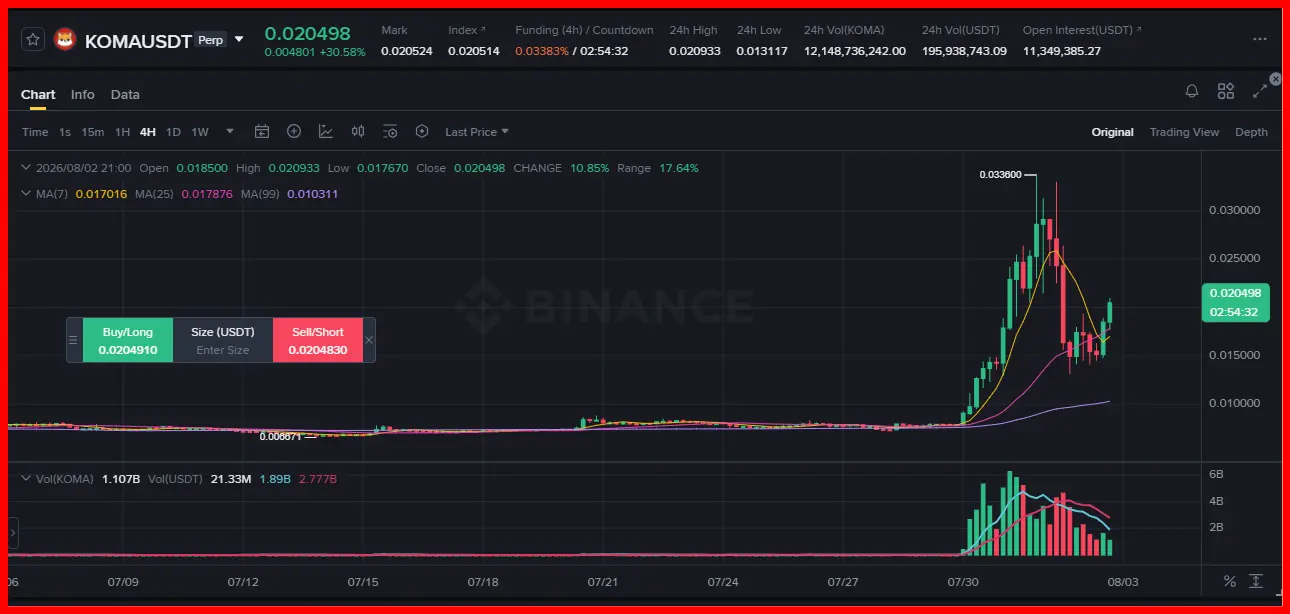The width and height of the screenshot is (1290, 614).
Task: Click the Perp contract type badge
Action: point(210,40)
